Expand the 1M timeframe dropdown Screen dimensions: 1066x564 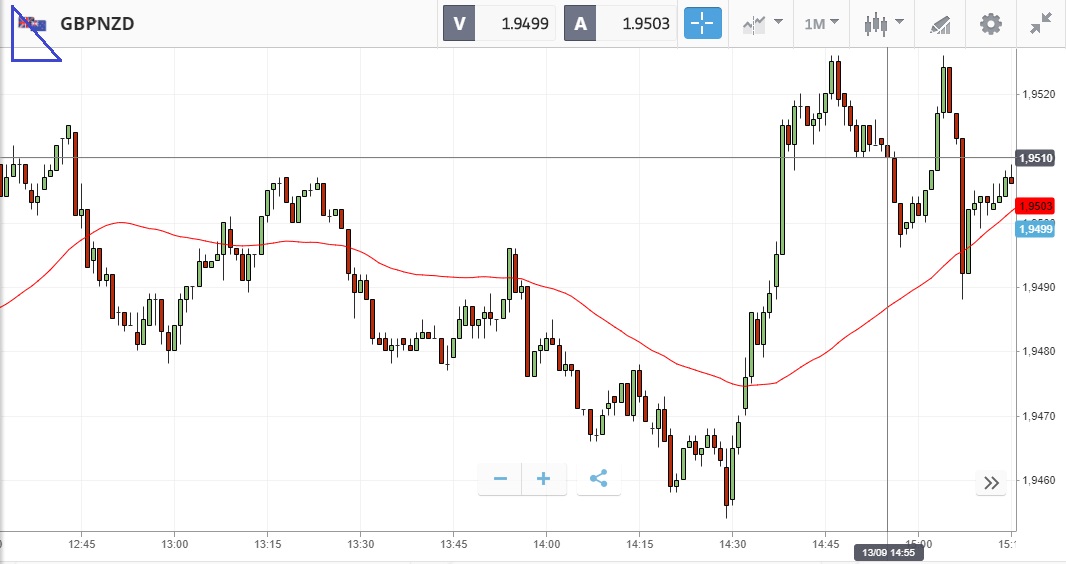[821, 23]
